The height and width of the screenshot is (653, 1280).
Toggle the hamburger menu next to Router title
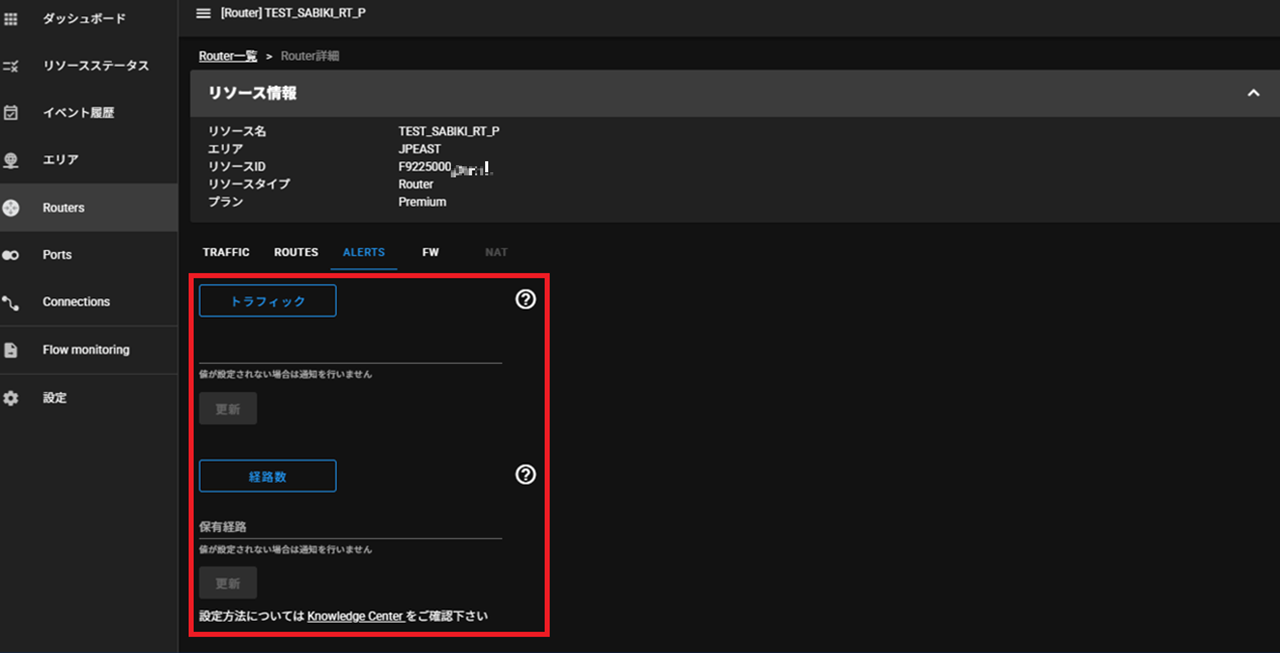coord(204,13)
